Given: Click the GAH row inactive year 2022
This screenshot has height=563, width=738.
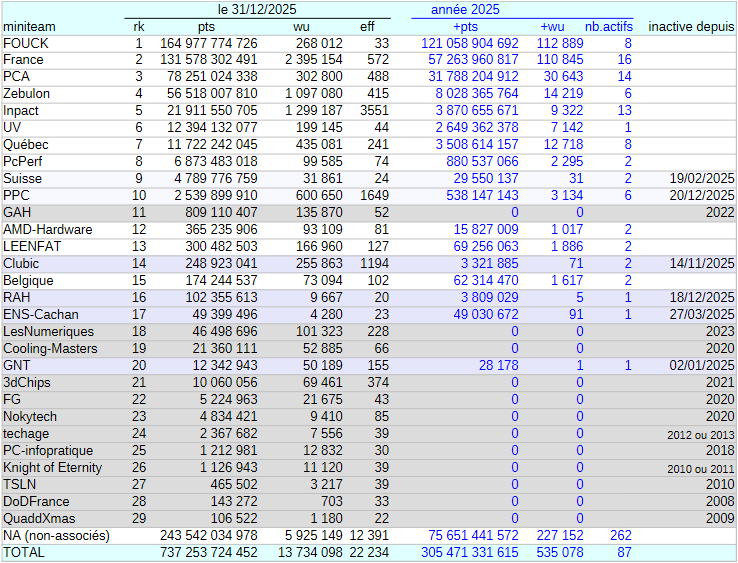Looking at the screenshot, I should tap(720, 213).
